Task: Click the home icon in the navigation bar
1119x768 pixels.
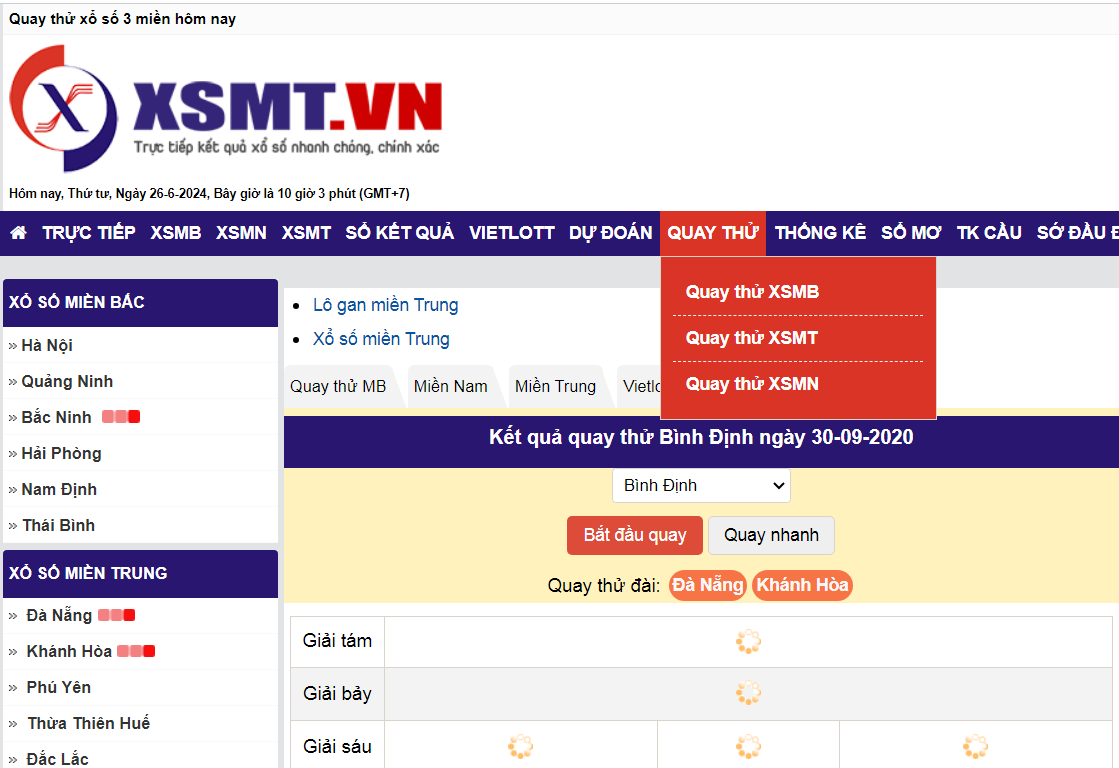Action: pos(17,232)
